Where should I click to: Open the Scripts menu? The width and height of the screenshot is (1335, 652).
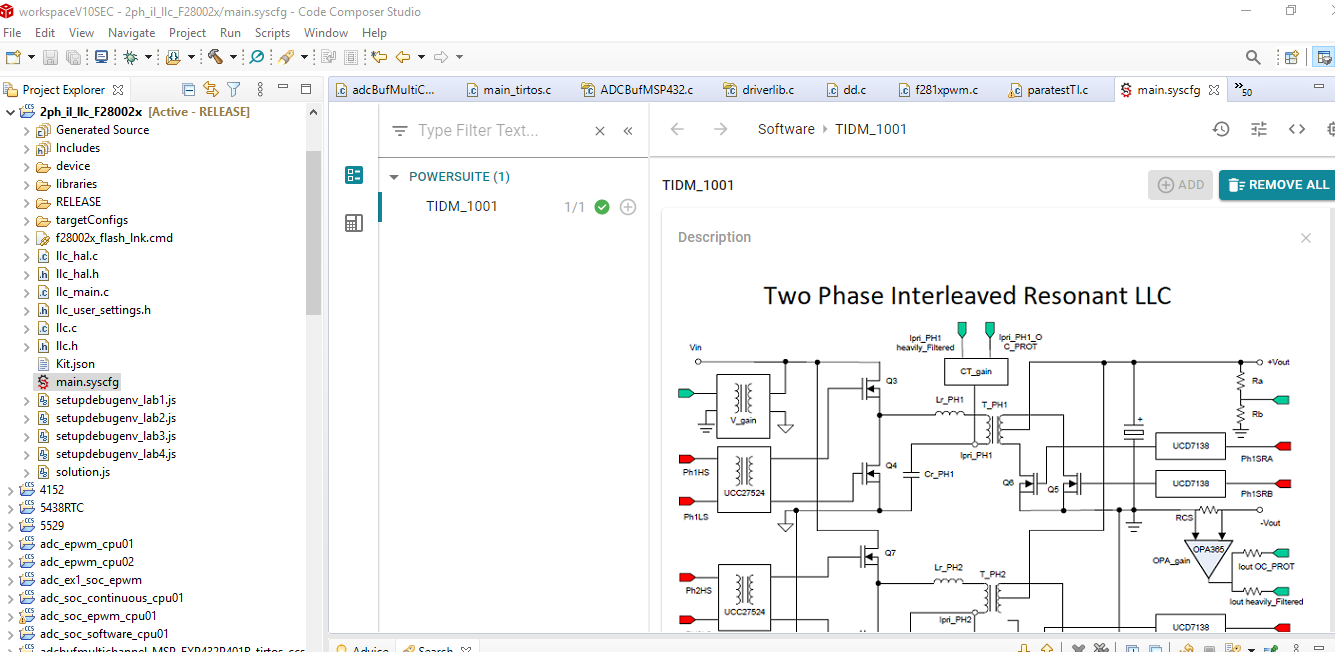point(272,33)
